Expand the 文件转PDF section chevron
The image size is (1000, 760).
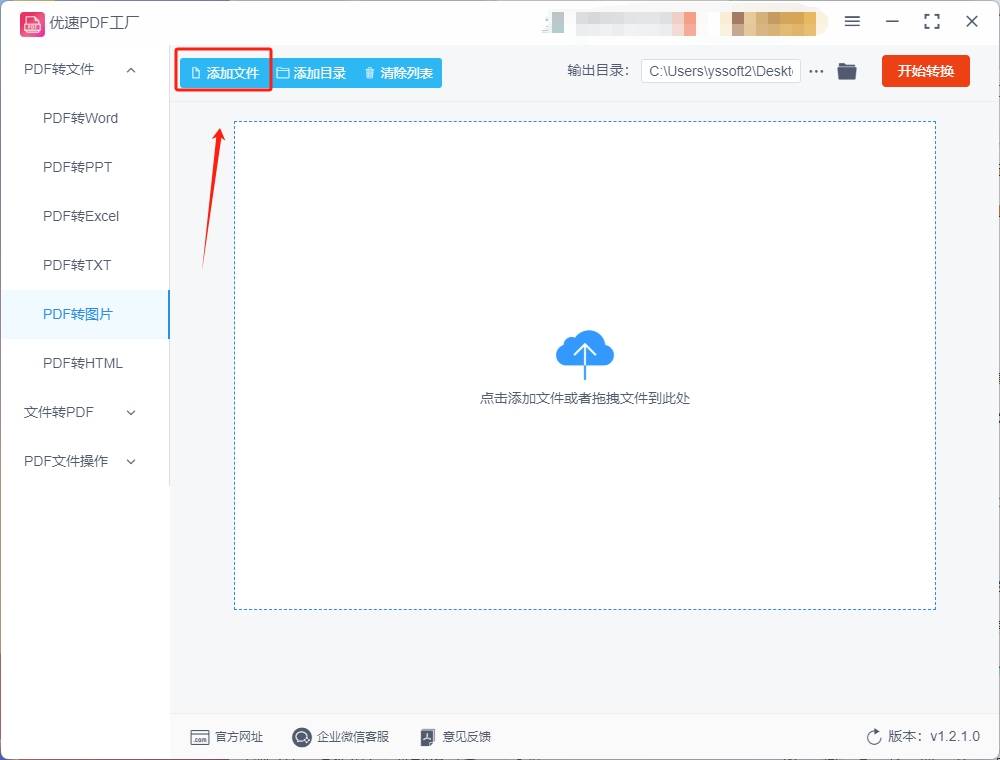(x=131, y=413)
